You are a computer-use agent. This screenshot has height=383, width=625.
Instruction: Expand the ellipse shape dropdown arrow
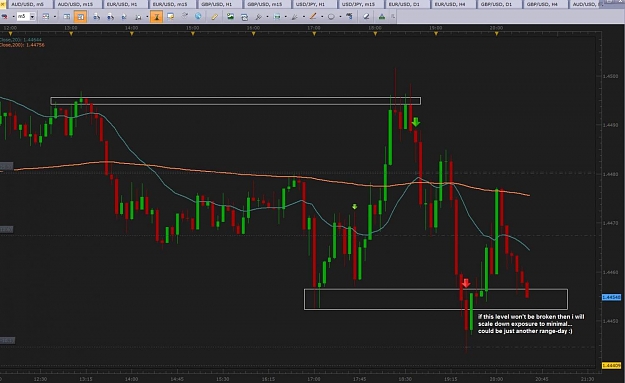pos(340,17)
